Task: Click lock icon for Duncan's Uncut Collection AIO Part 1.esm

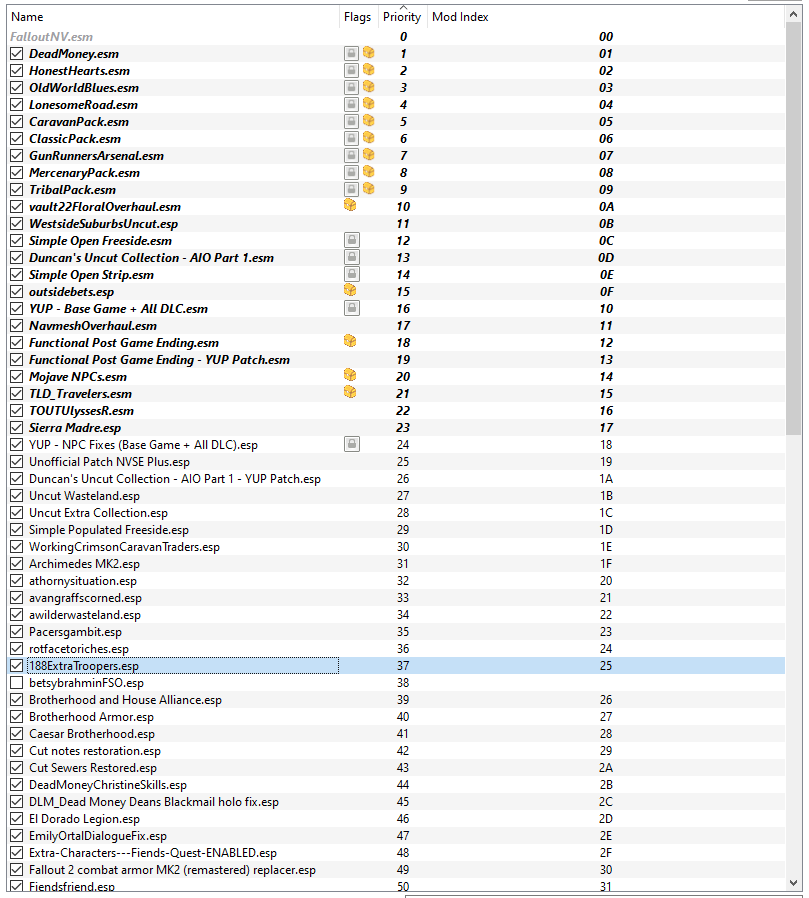Action: tap(352, 258)
